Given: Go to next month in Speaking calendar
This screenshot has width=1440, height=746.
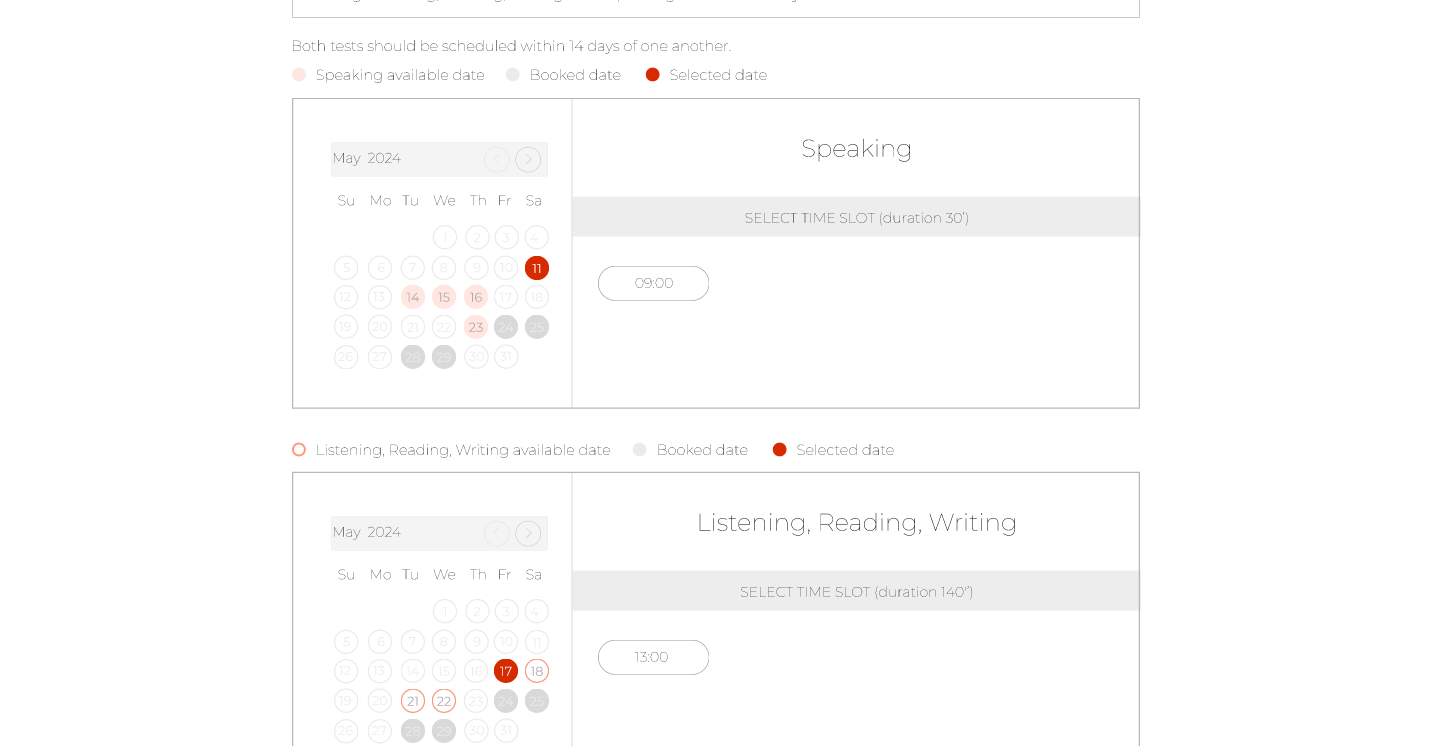Looking at the screenshot, I should [528, 159].
